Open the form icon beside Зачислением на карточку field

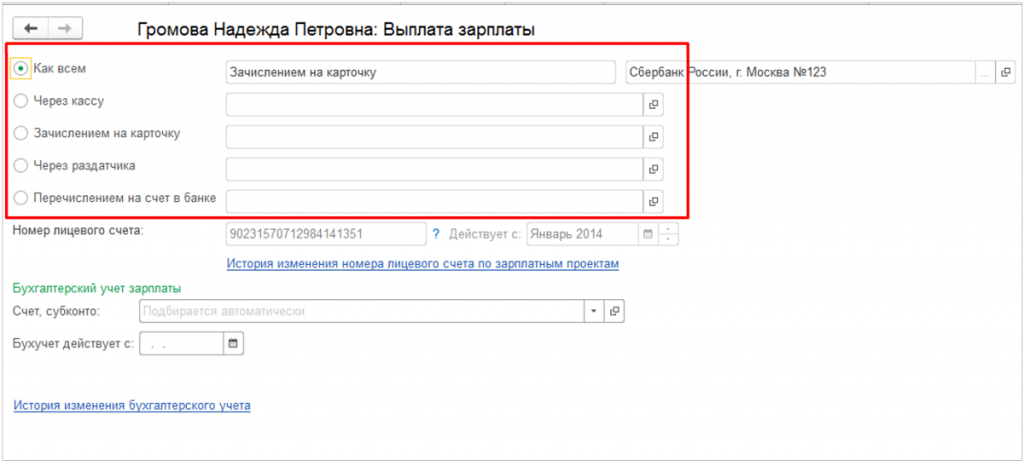pos(653,137)
